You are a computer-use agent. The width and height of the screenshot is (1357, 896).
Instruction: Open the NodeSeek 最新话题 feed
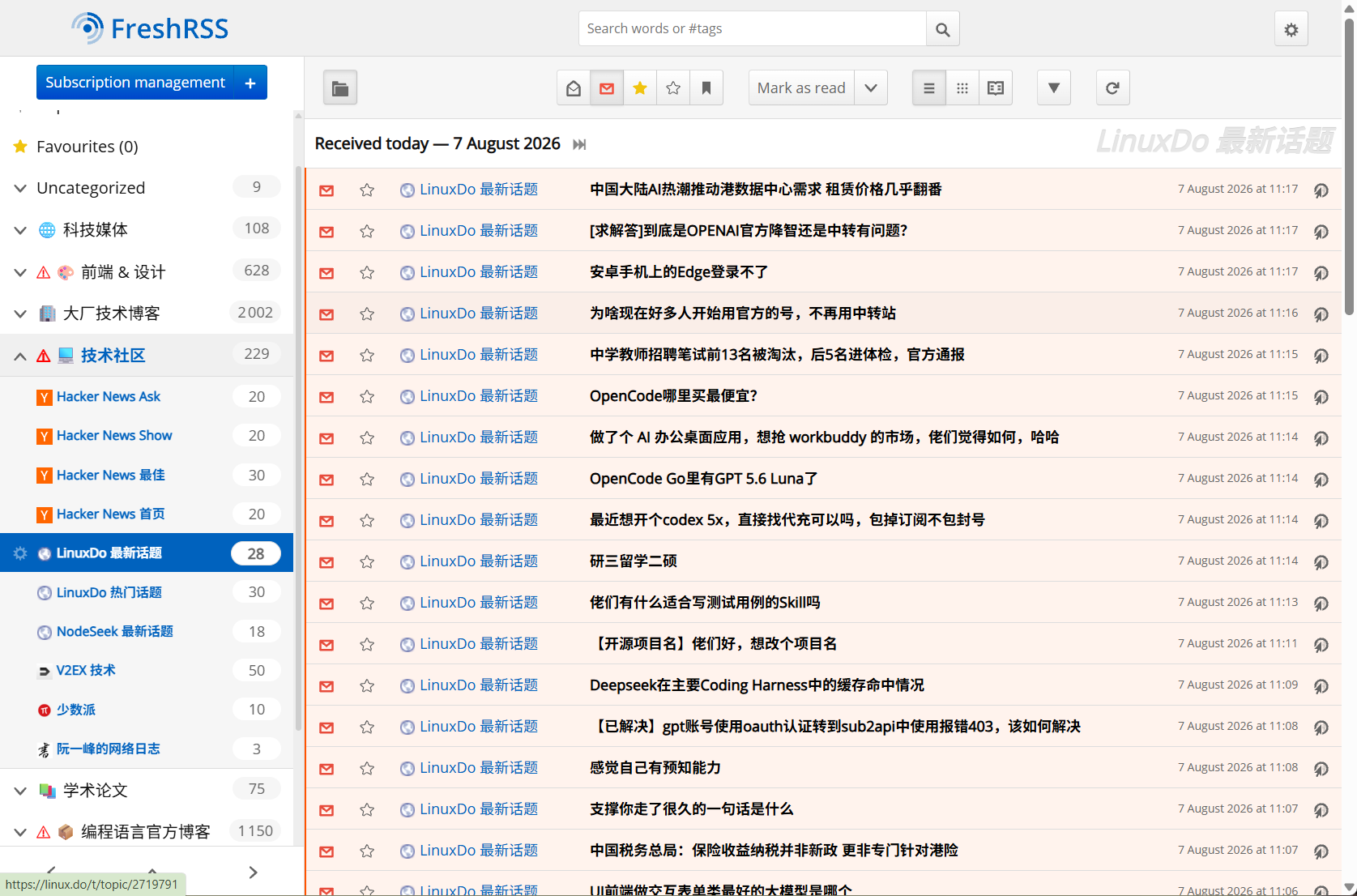[115, 632]
